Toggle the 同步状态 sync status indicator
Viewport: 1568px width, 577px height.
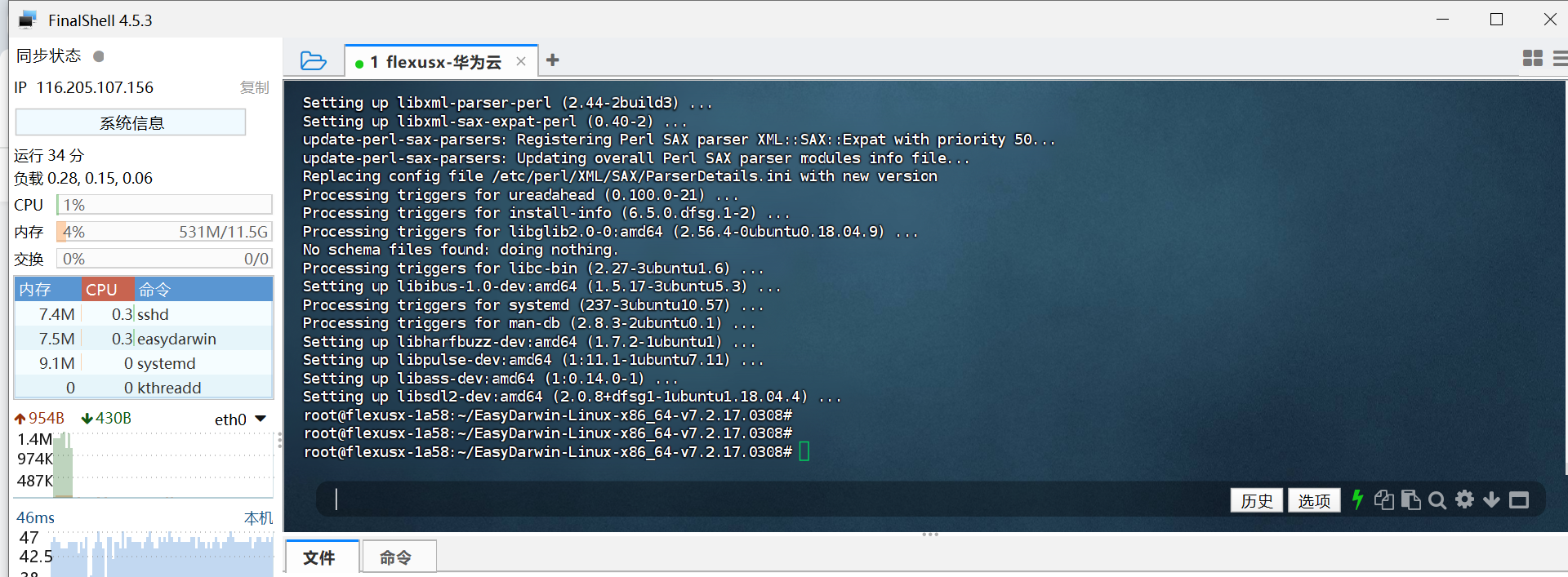[x=99, y=56]
